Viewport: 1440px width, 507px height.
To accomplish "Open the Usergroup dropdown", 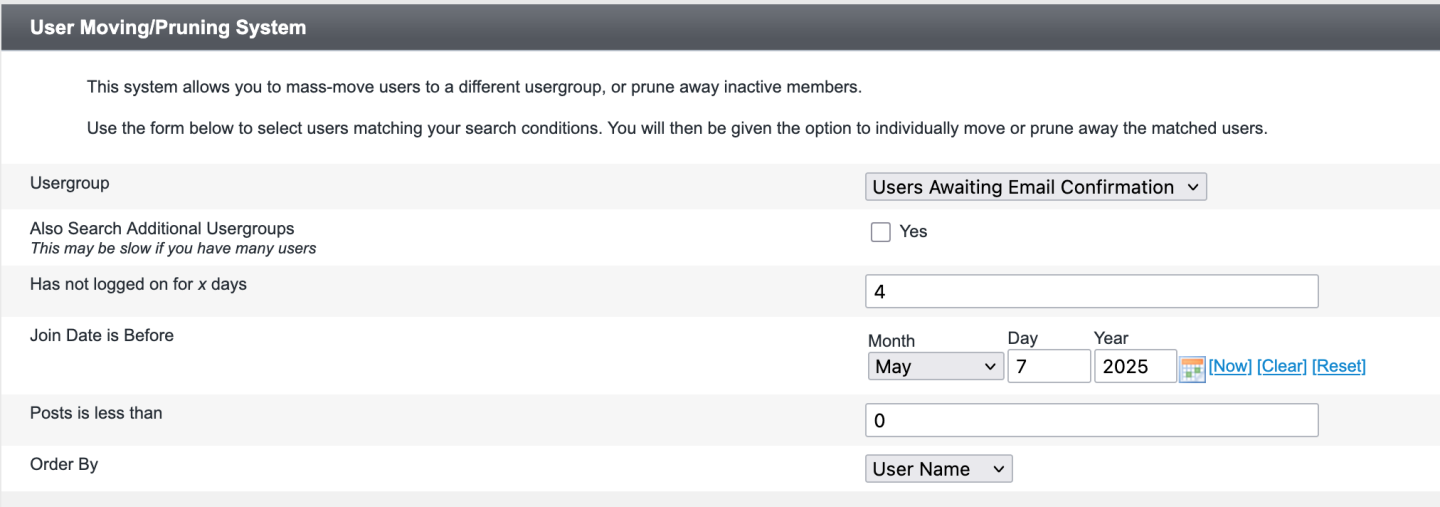I will click(x=1036, y=187).
